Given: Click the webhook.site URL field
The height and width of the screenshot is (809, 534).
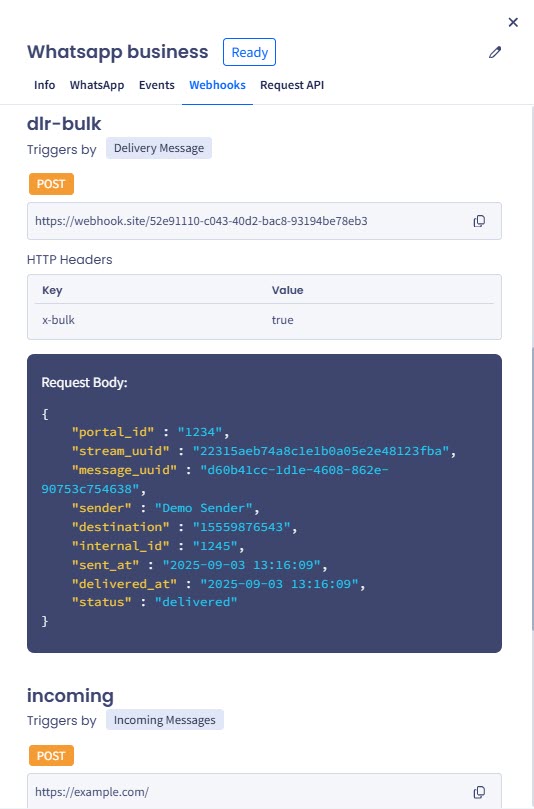Looking at the screenshot, I should coord(264,221).
